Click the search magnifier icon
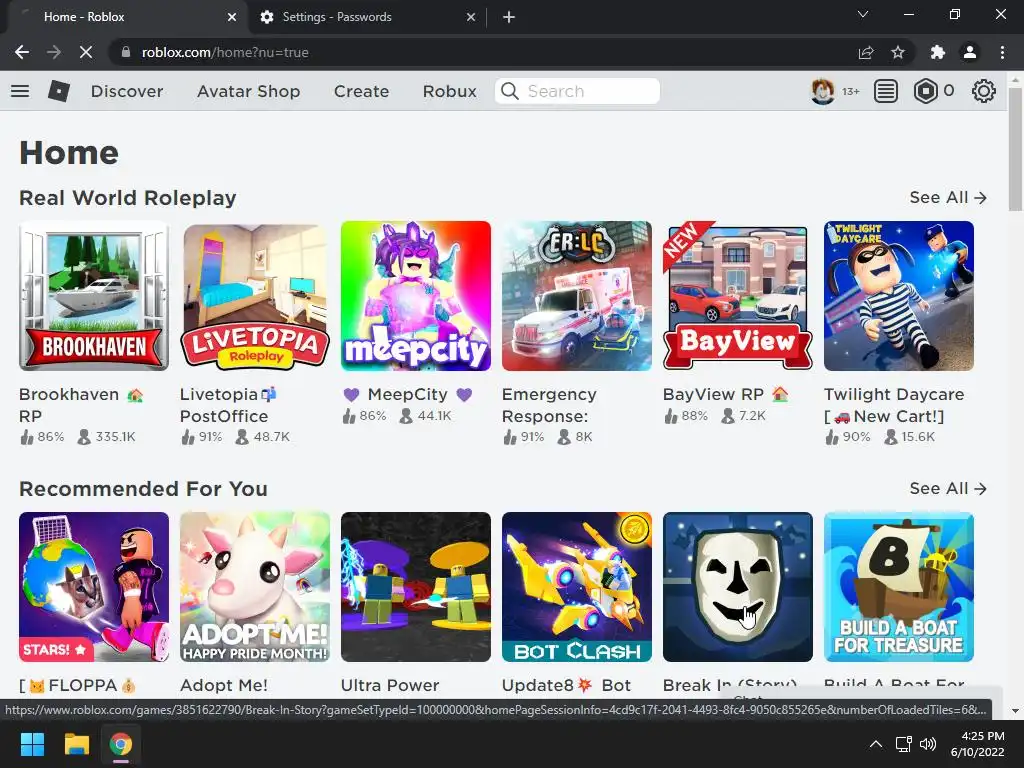Viewport: 1024px width, 768px height. coord(510,91)
